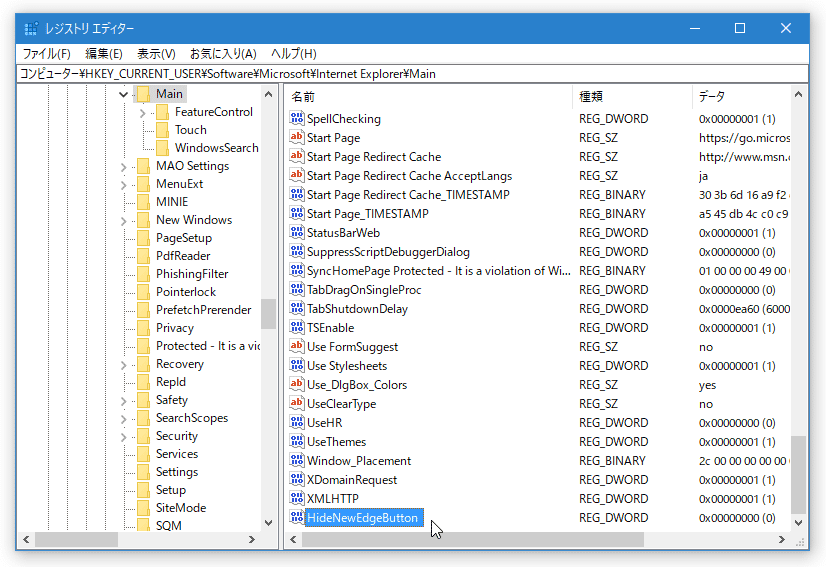Click the 種類 column header
This screenshot has height=567, width=826.
pos(632,96)
